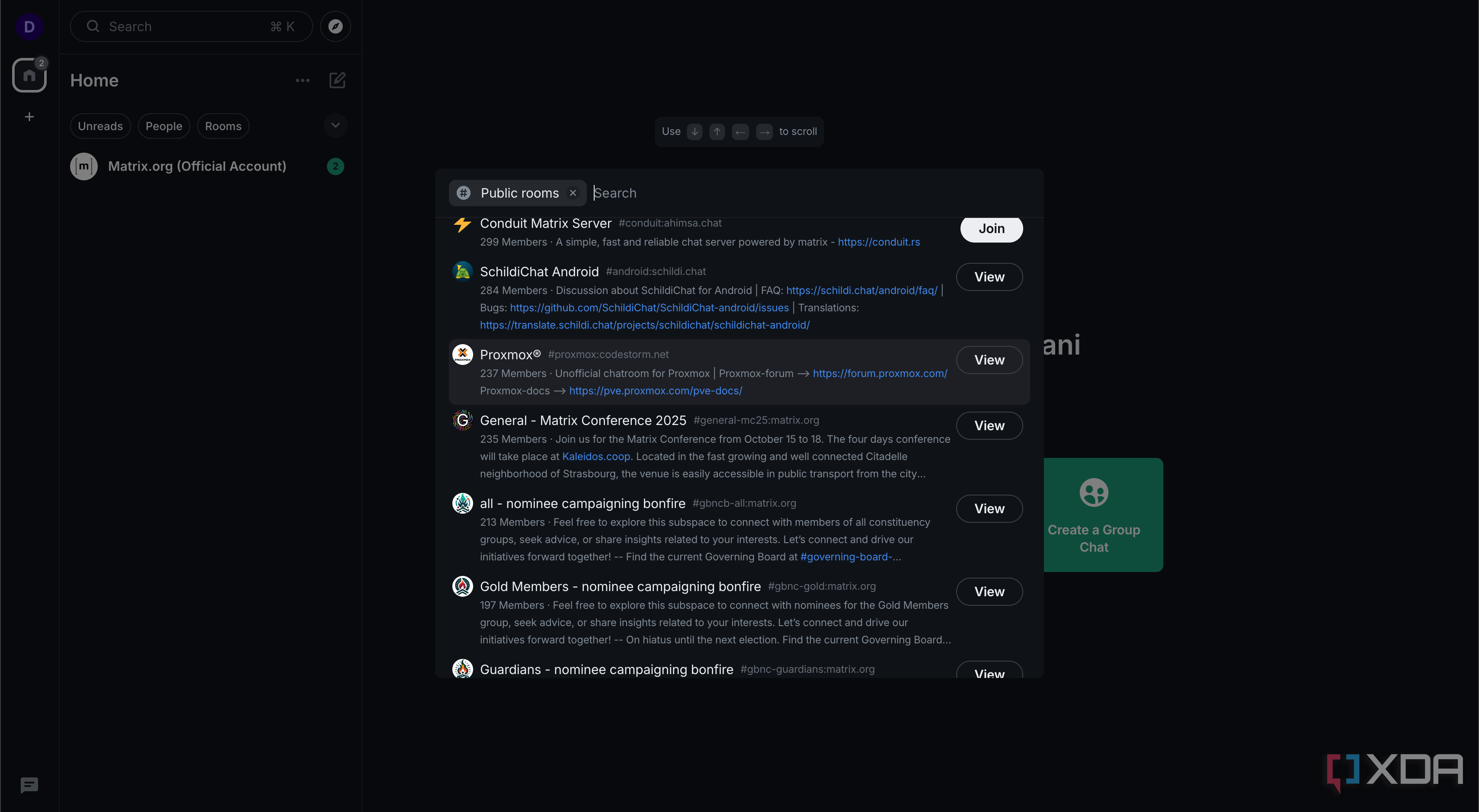Viewport: 1479px width, 812px height.
Task: Click the left sidebar Search box
Action: coord(191,26)
